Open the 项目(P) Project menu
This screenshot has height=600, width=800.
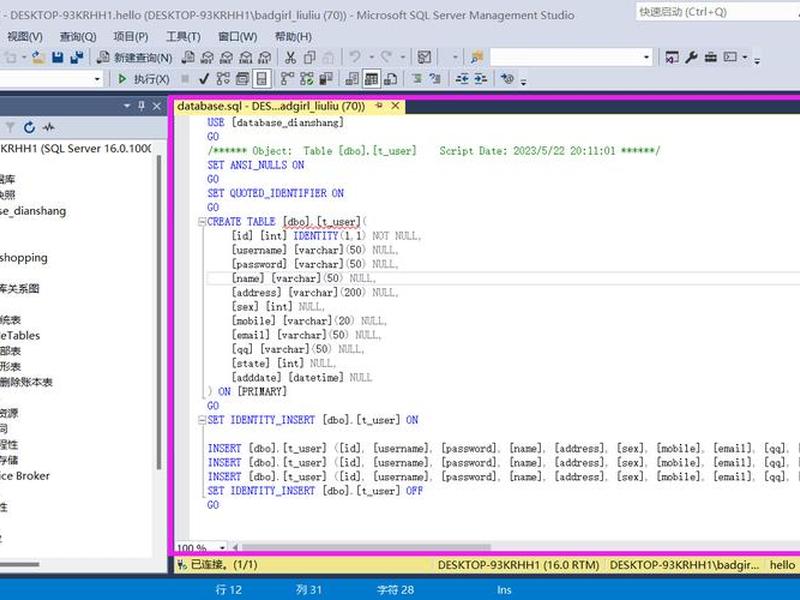pos(131,37)
